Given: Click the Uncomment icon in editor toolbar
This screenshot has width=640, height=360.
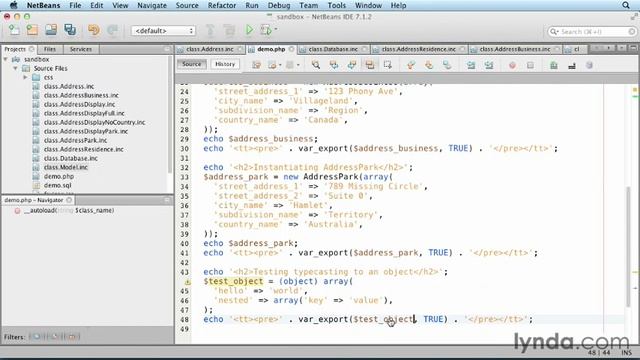Looking at the screenshot, I should click(572, 65).
